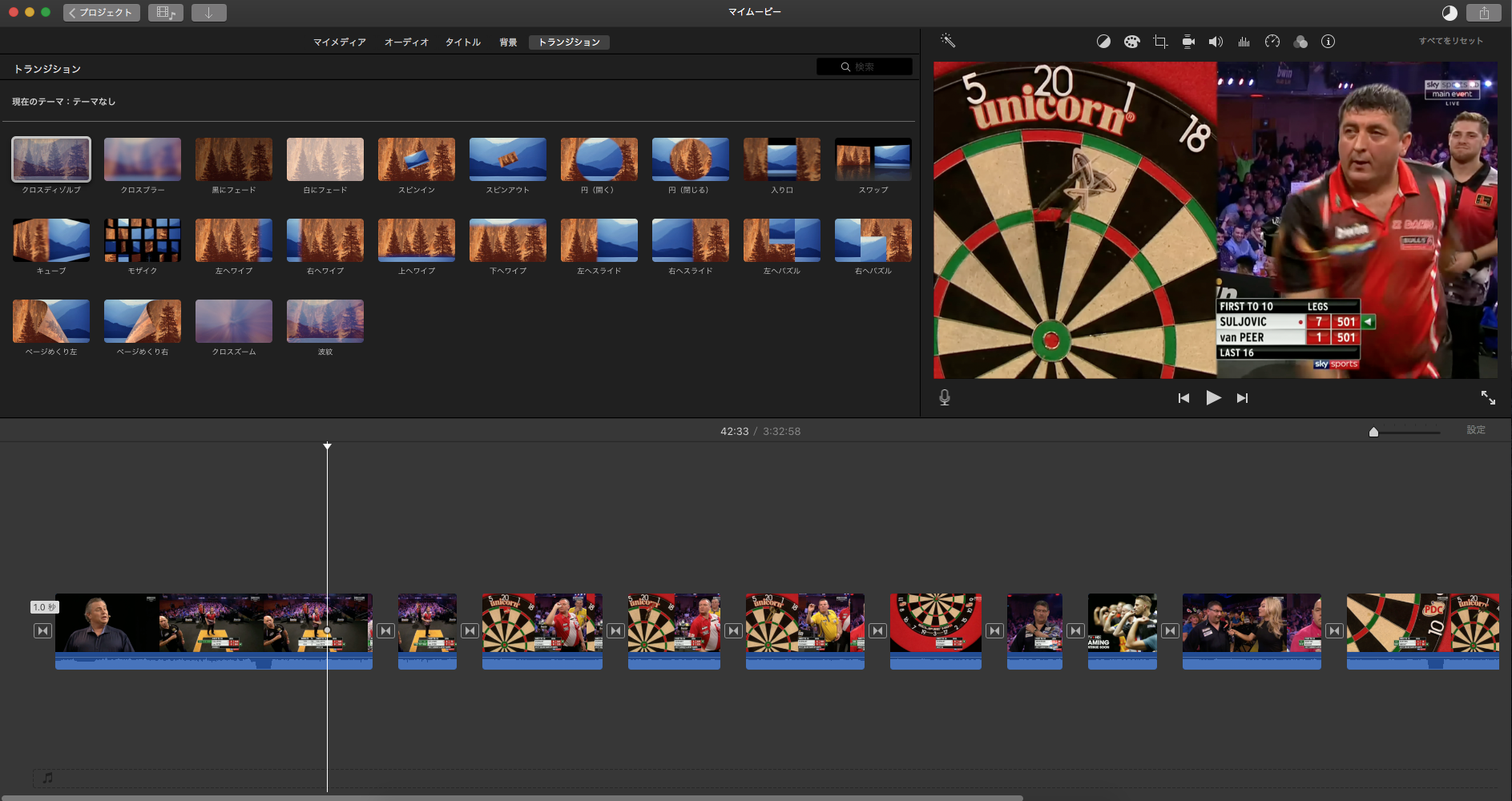Select the 黒にフェード transition thumbnail
Image resolution: width=1512 pixels, height=801 pixels.
tap(234, 159)
